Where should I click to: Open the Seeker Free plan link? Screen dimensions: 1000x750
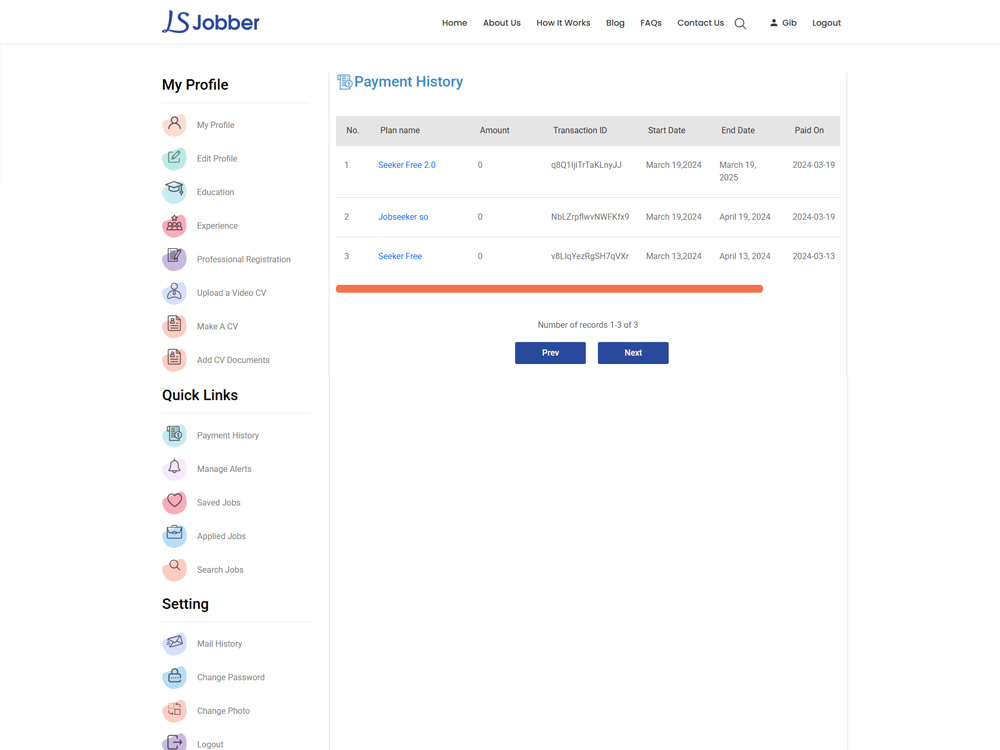[400, 256]
